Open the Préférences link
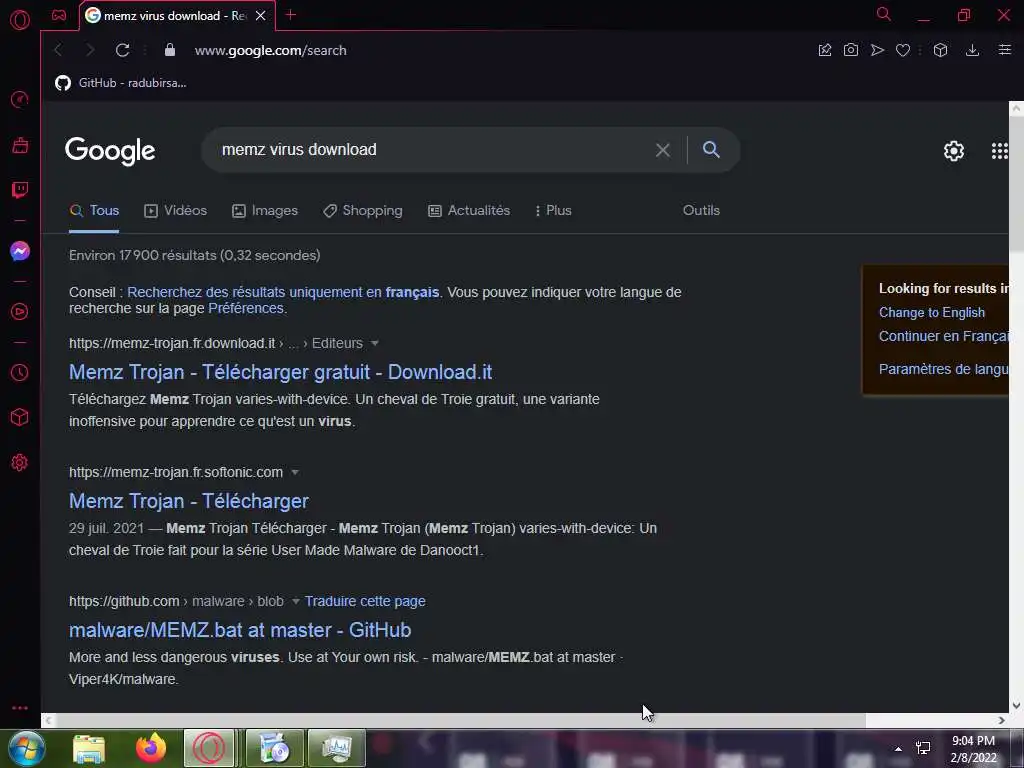1024x768 pixels. tap(246, 308)
